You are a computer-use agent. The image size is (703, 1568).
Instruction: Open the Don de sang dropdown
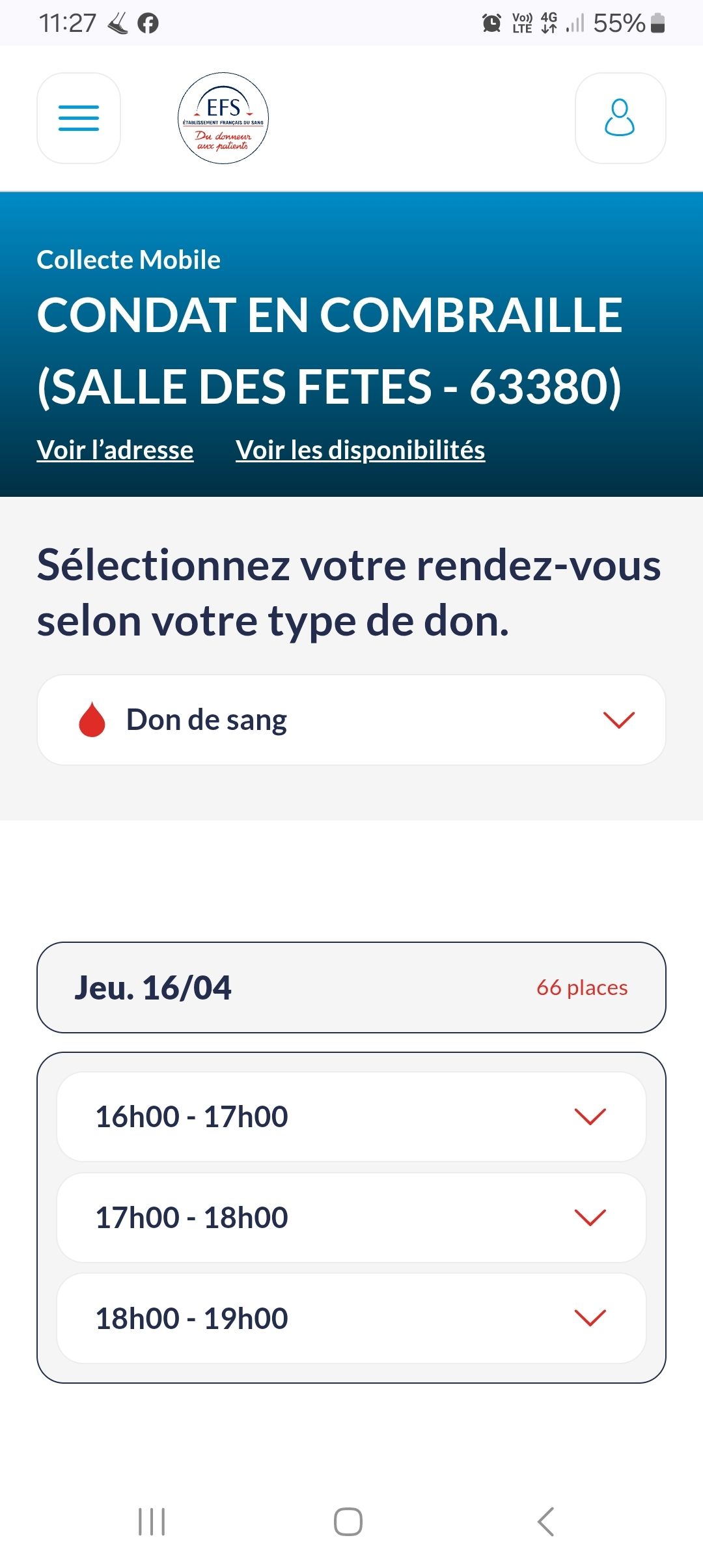point(351,720)
